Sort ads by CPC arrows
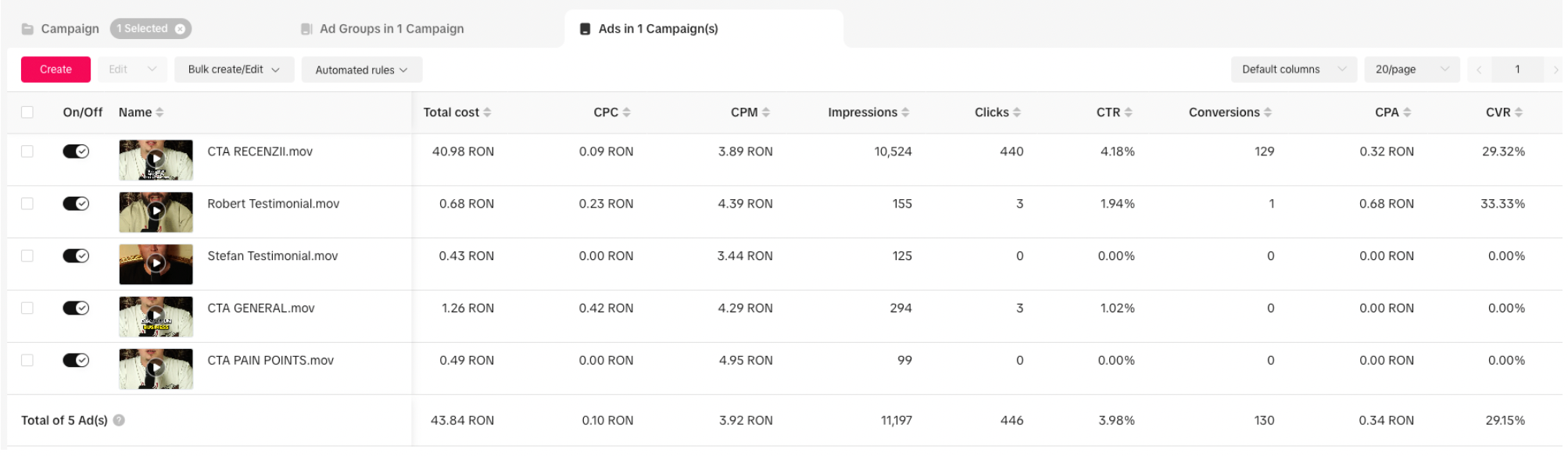Viewport: 1568px width, 456px height. tap(627, 112)
